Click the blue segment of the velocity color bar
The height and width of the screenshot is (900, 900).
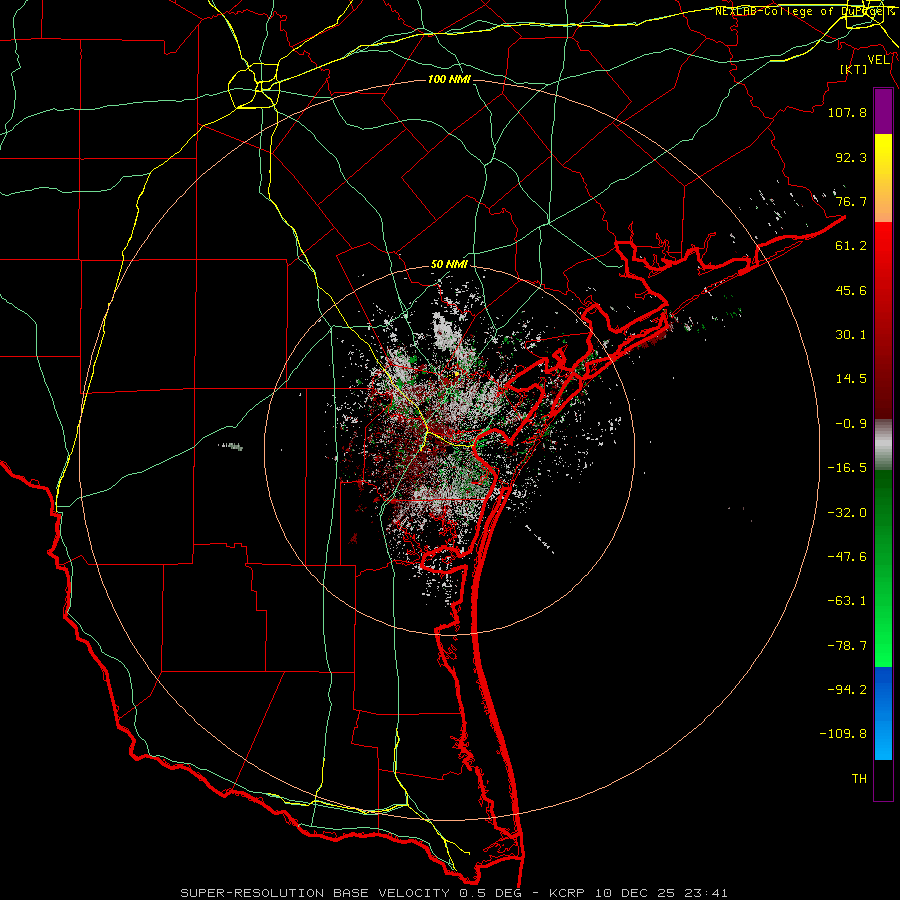pyautogui.click(x=883, y=713)
